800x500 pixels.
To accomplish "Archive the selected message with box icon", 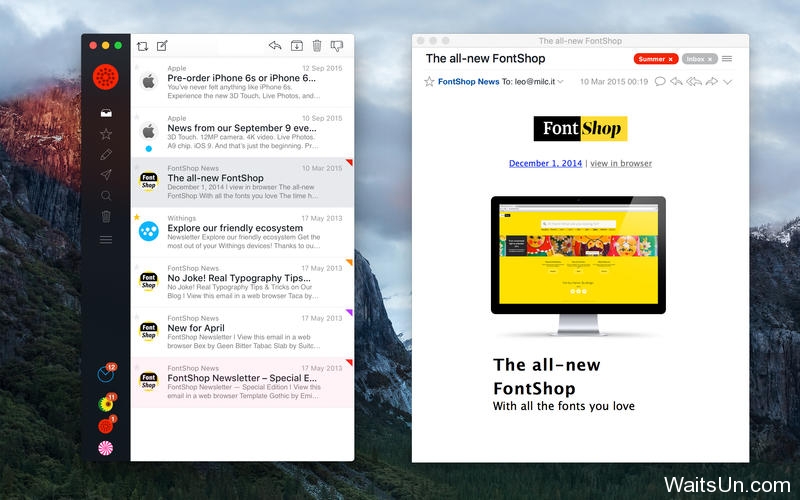I will (296, 46).
